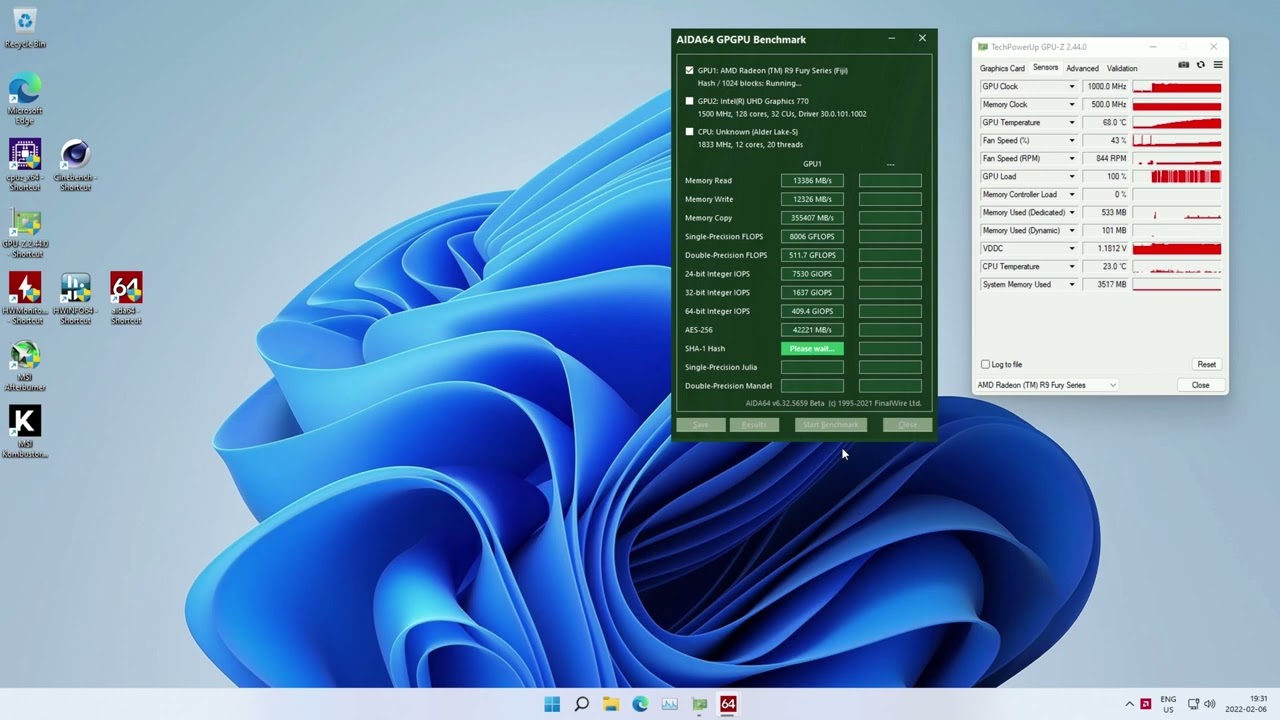1280x720 pixels.
Task: Click the Single-Precision FLOPS 8006 GFLOPS result
Action: pos(812,237)
